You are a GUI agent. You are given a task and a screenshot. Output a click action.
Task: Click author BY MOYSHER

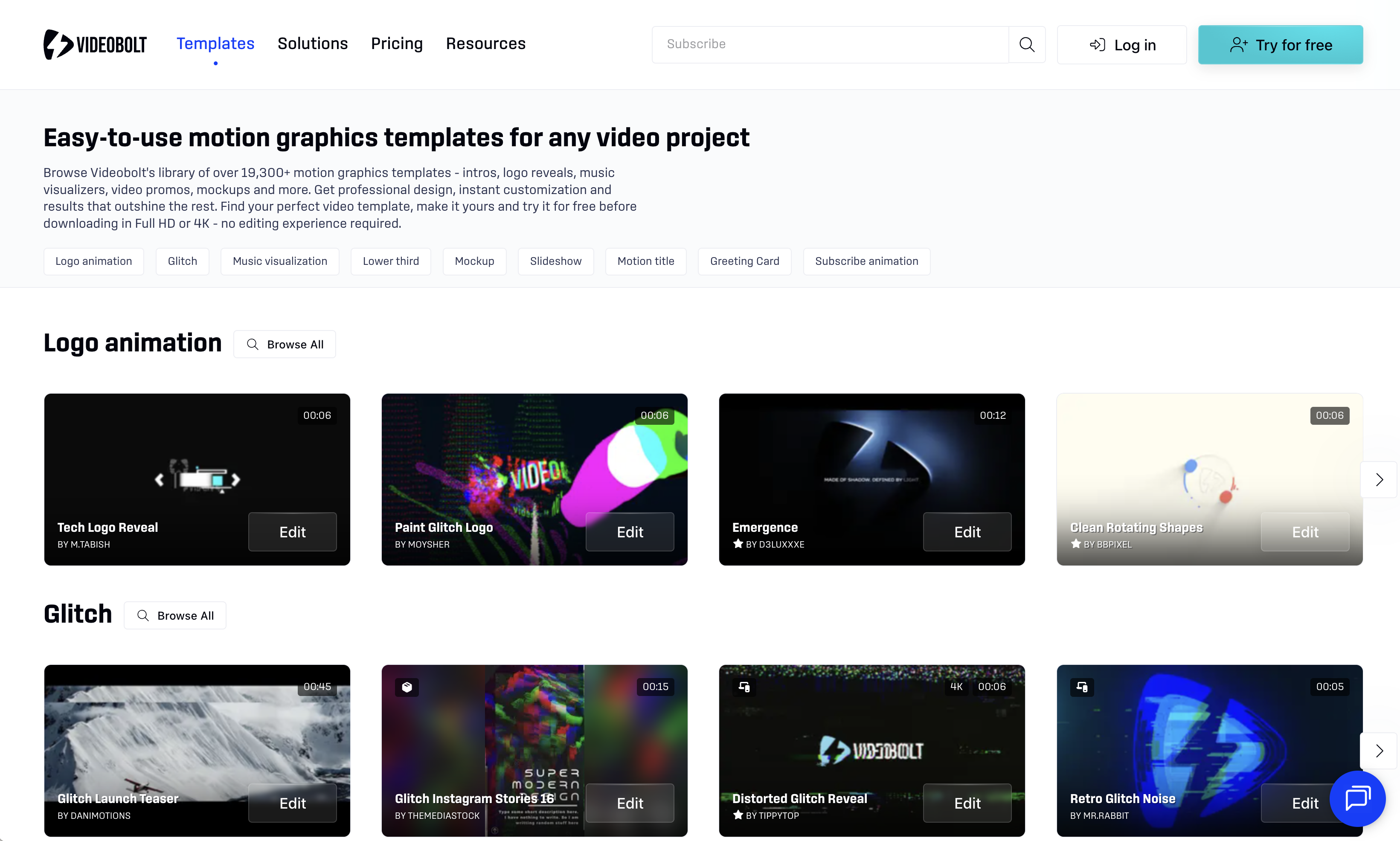(422, 545)
